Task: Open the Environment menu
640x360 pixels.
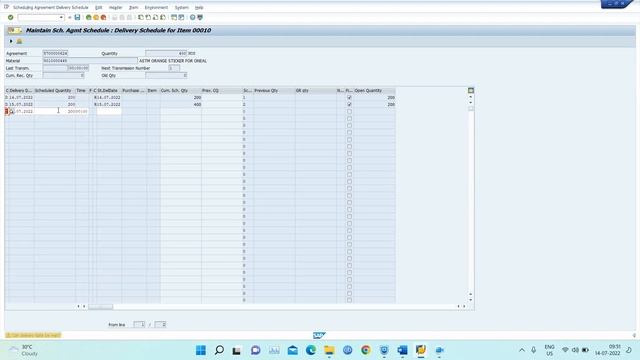Action: coord(156,7)
